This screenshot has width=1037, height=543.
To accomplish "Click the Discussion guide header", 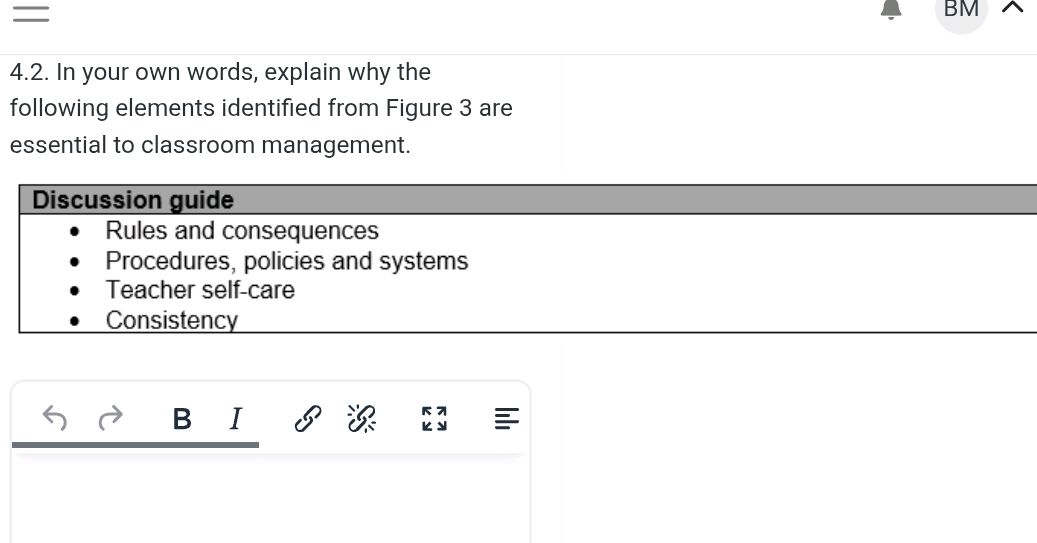I will tap(133, 200).
